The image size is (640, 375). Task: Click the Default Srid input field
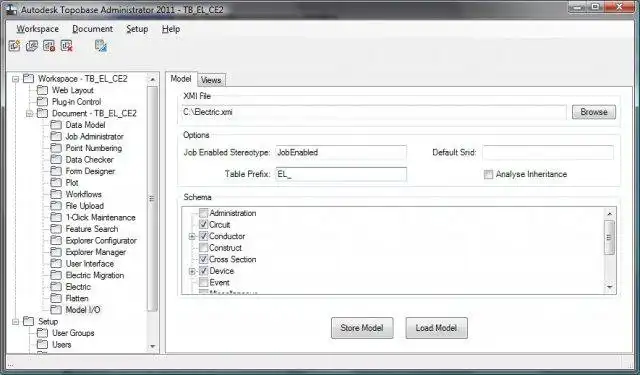click(x=548, y=153)
